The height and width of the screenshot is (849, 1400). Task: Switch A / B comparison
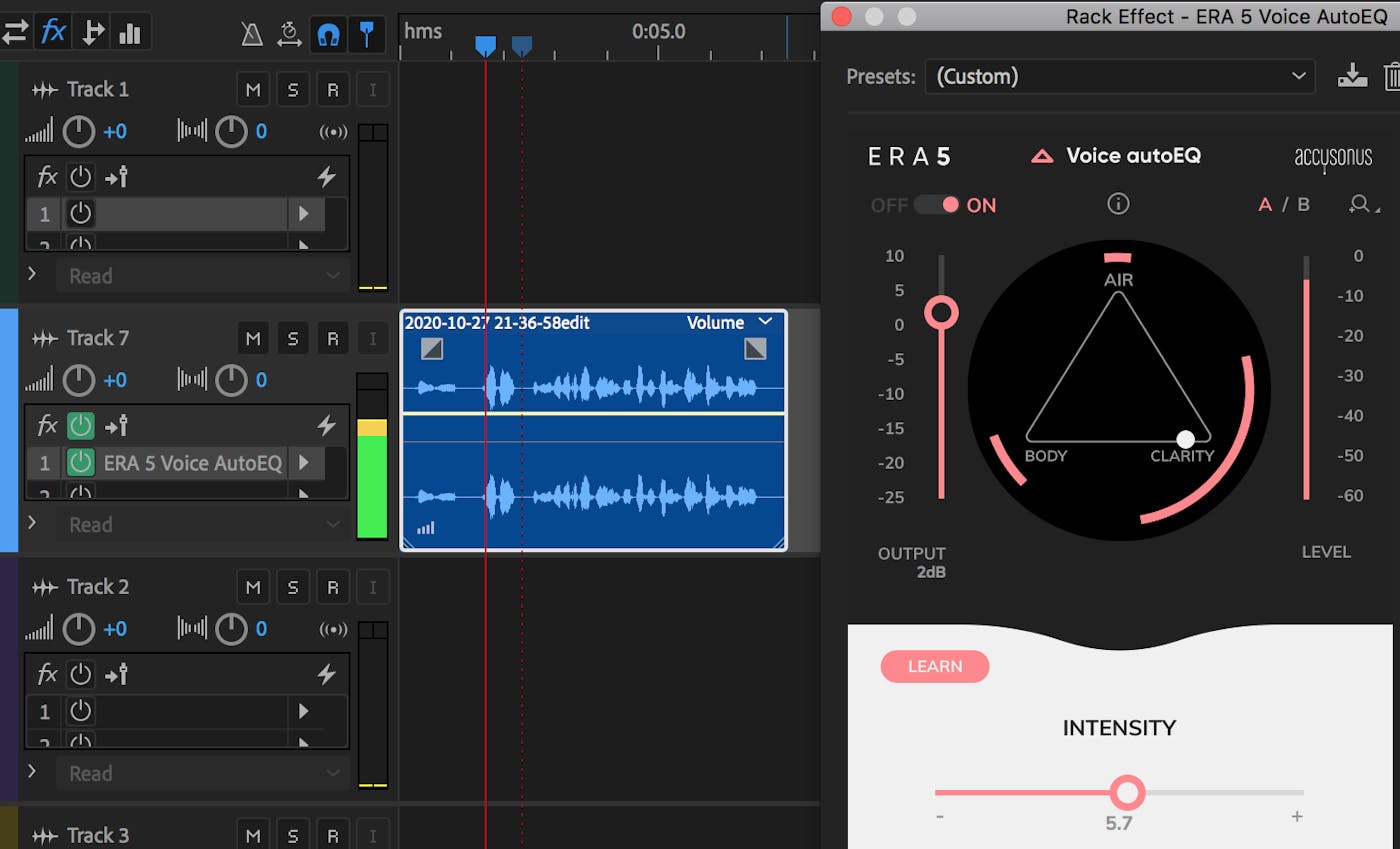(x=1283, y=205)
